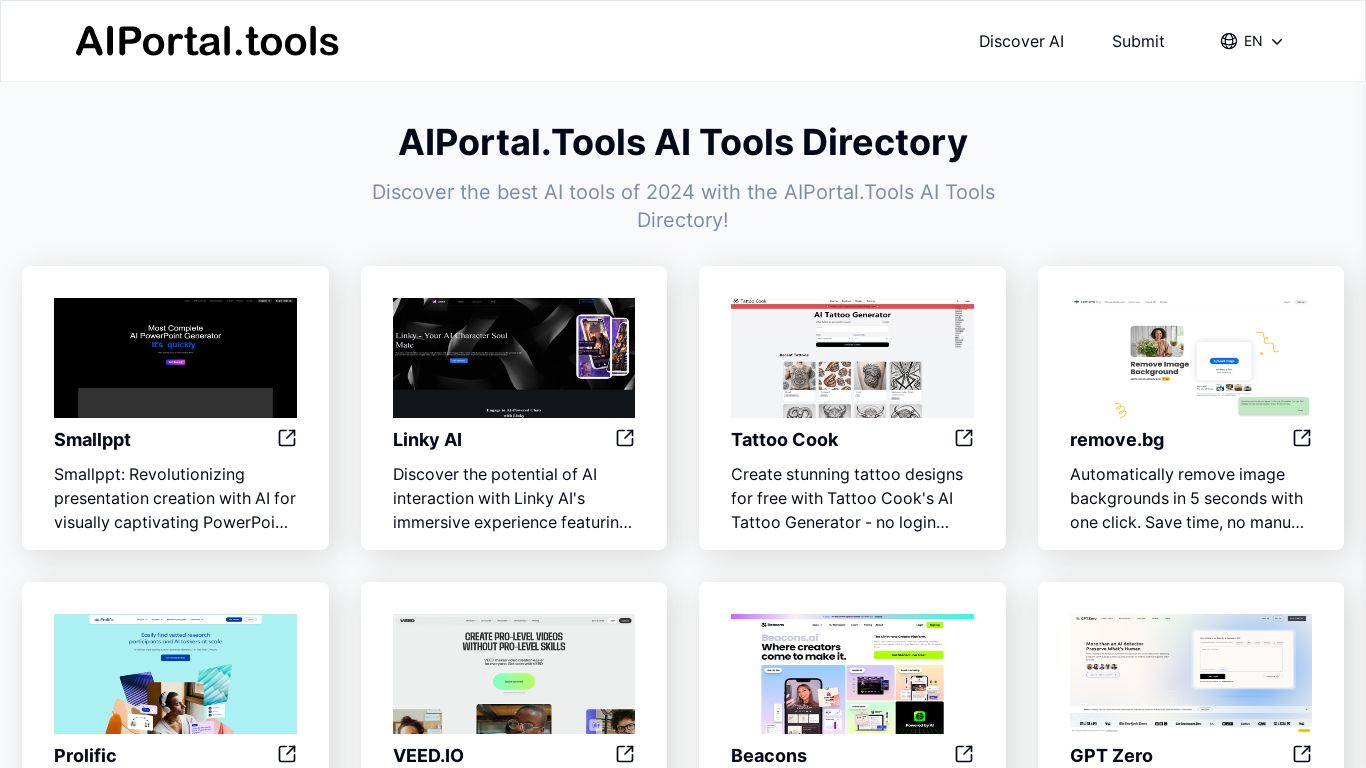Open the Smallppt title link
Viewport: 1366px width, 768px height.
coord(92,440)
